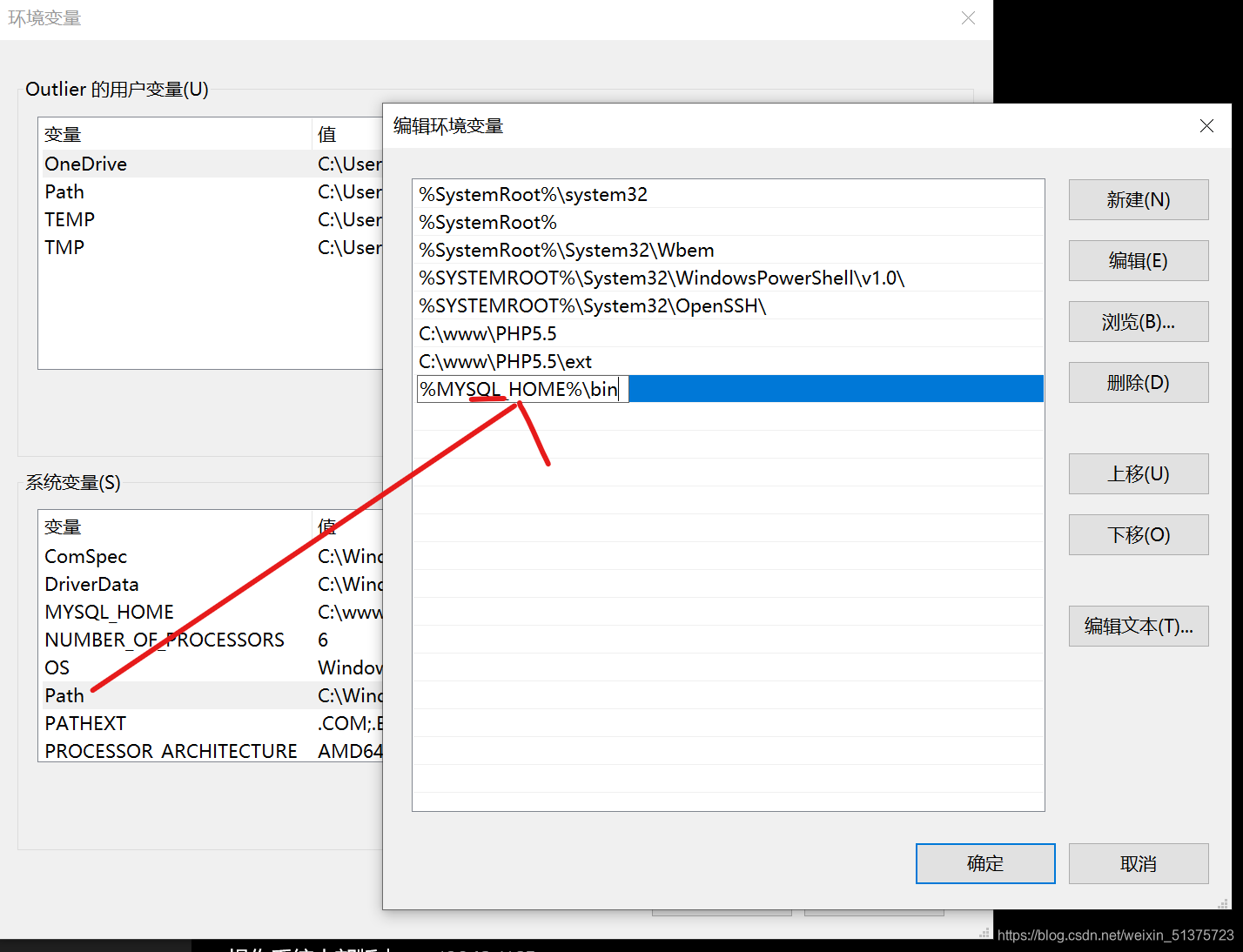Confirm with the 确定 button

click(x=985, y=863)
